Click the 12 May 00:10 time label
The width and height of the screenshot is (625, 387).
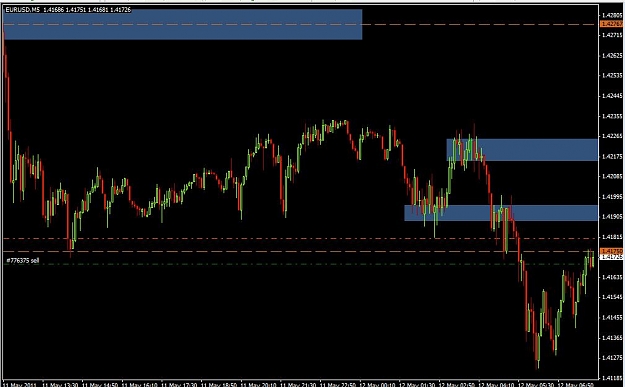pyautogui.click(x=377, y=385)
